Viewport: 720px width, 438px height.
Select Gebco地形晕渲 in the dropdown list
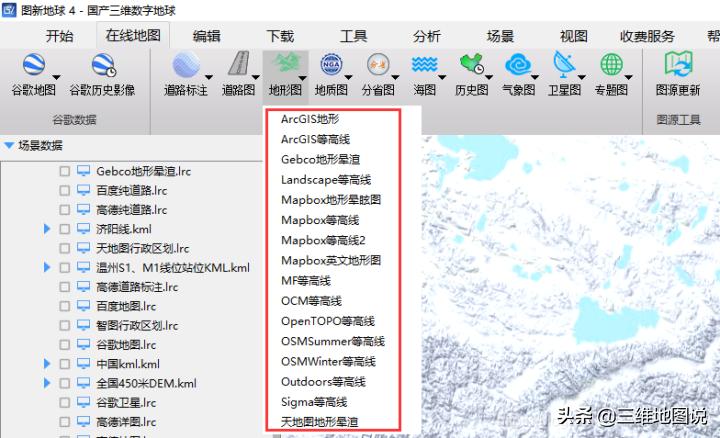pyautogui.click(x=321, y=160)
